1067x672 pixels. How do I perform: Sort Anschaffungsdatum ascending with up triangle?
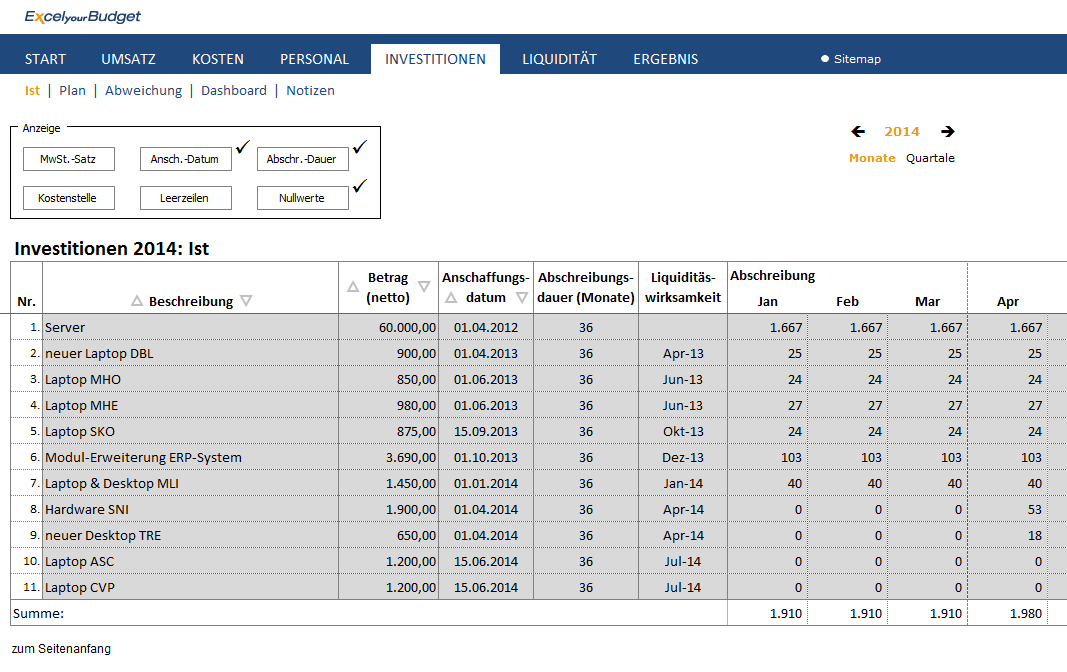coord(450,298)
